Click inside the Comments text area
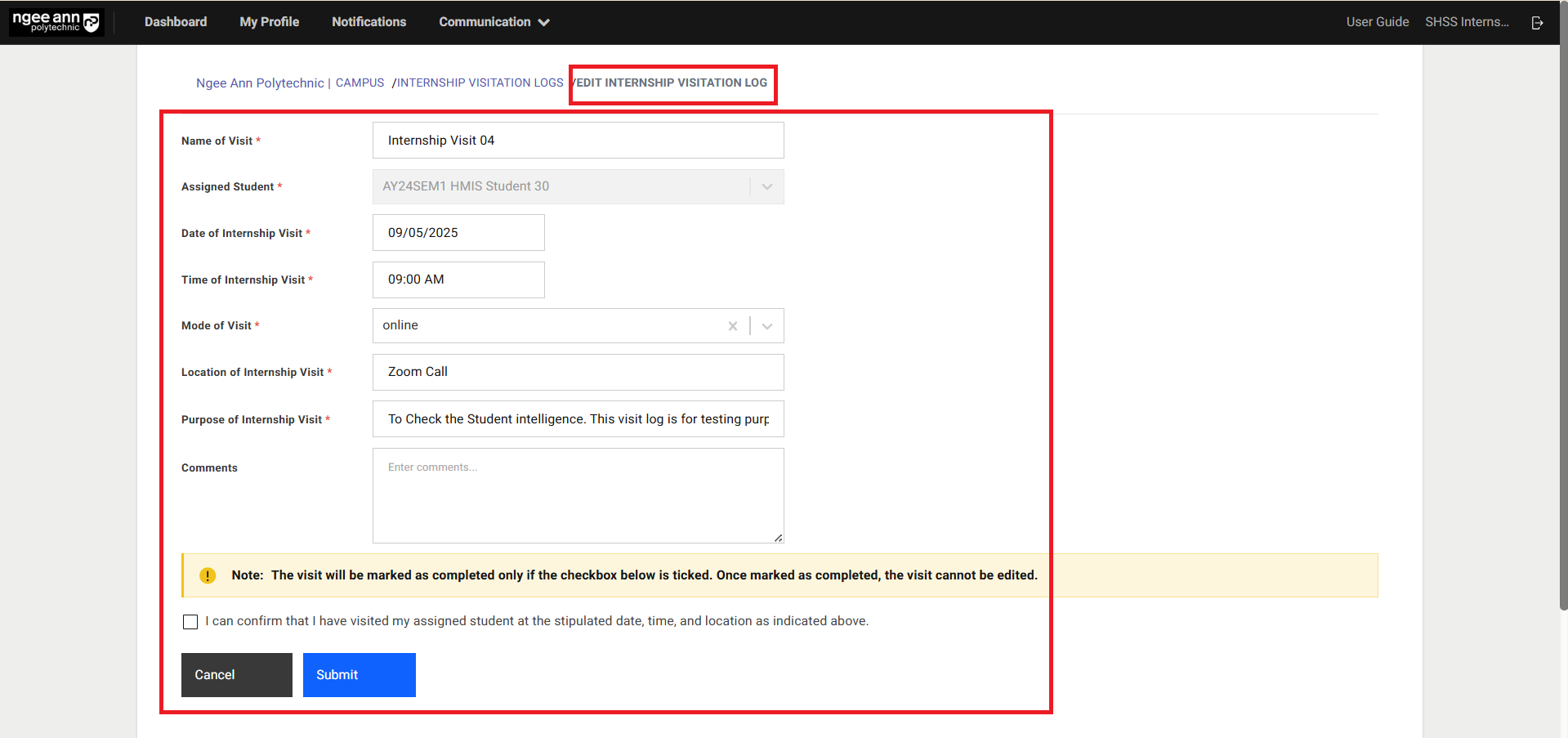Image resolution: width=1568 pixels, height=738 pixels. tap(578, 495)
